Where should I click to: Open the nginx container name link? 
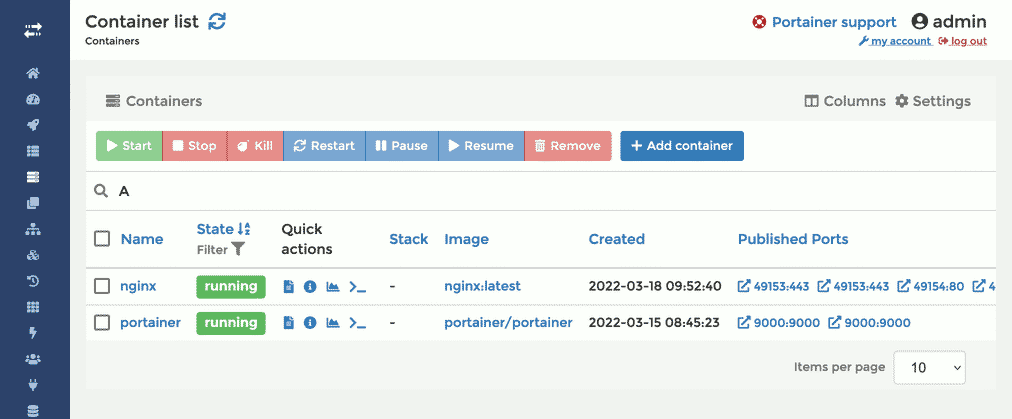(138, 286)
